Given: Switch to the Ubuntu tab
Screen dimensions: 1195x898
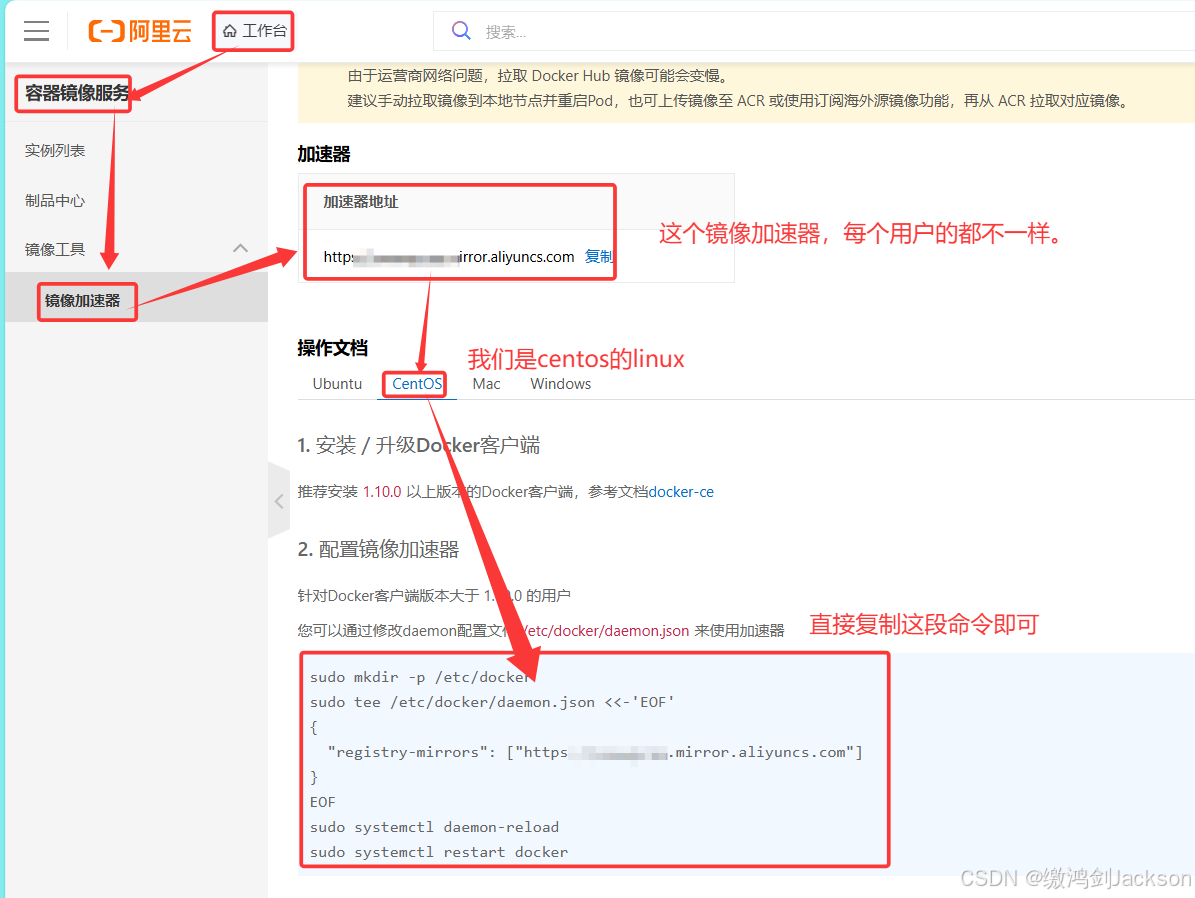Looking at the screenshot, I should pos(337,383).
